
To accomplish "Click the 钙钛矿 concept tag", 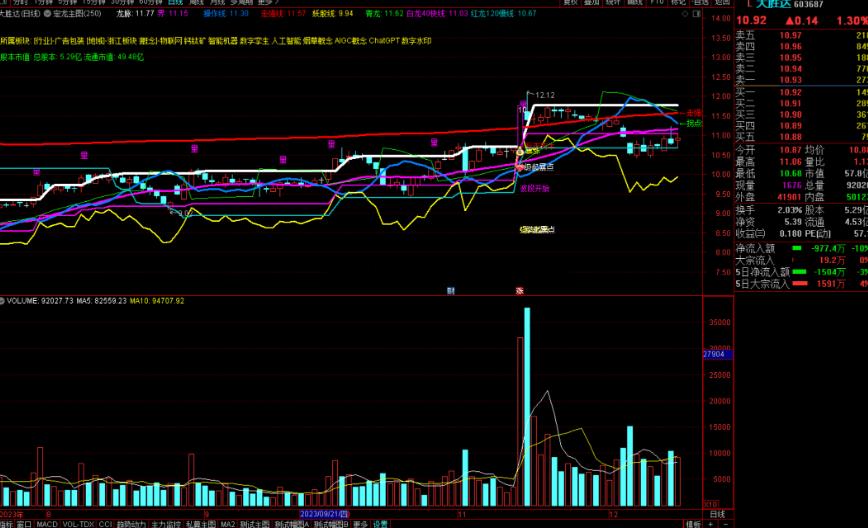I will 195,41.
